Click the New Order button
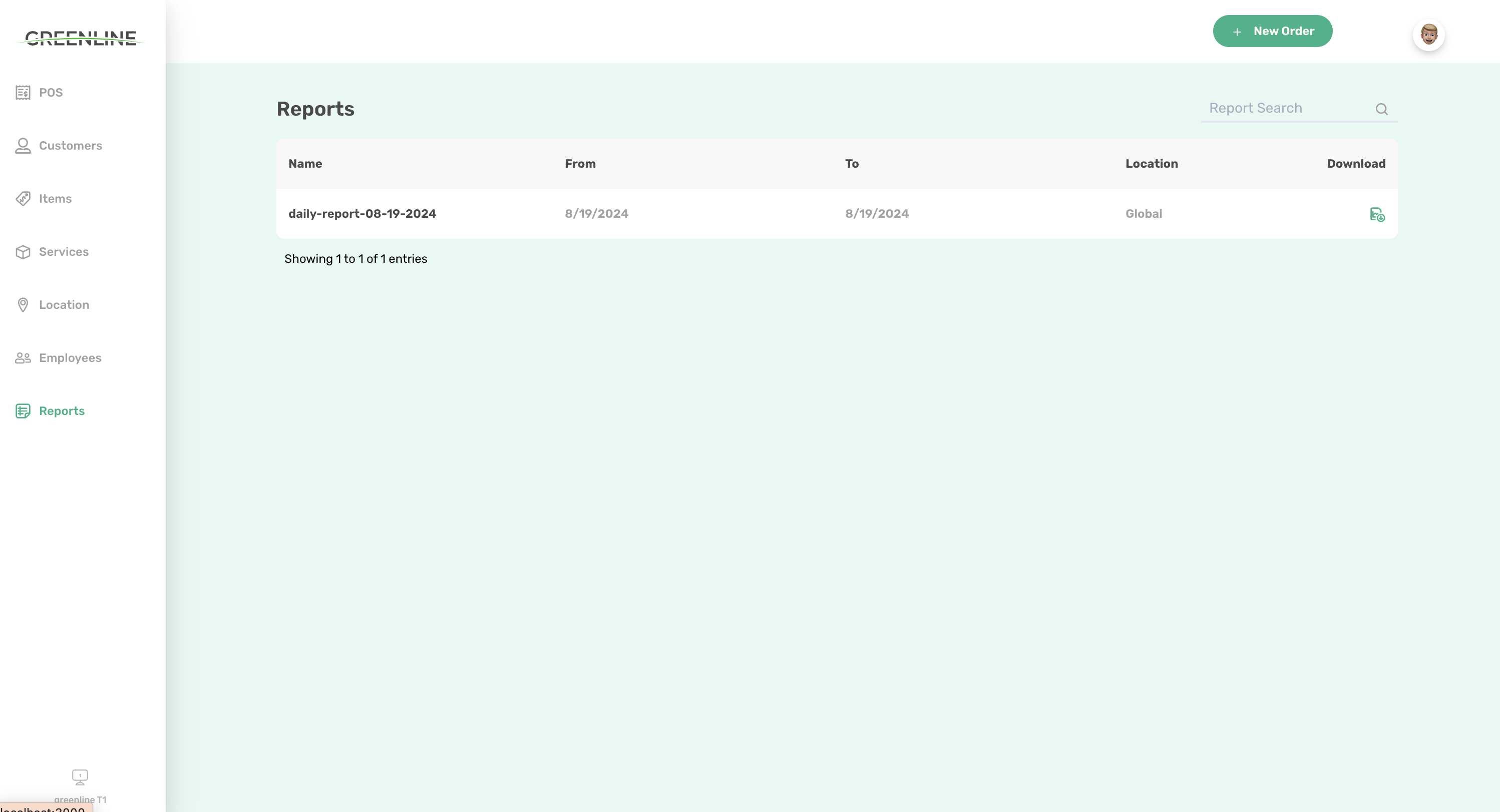Image resolution: width=1500 pixels, height=812 pixels. 1272,31
